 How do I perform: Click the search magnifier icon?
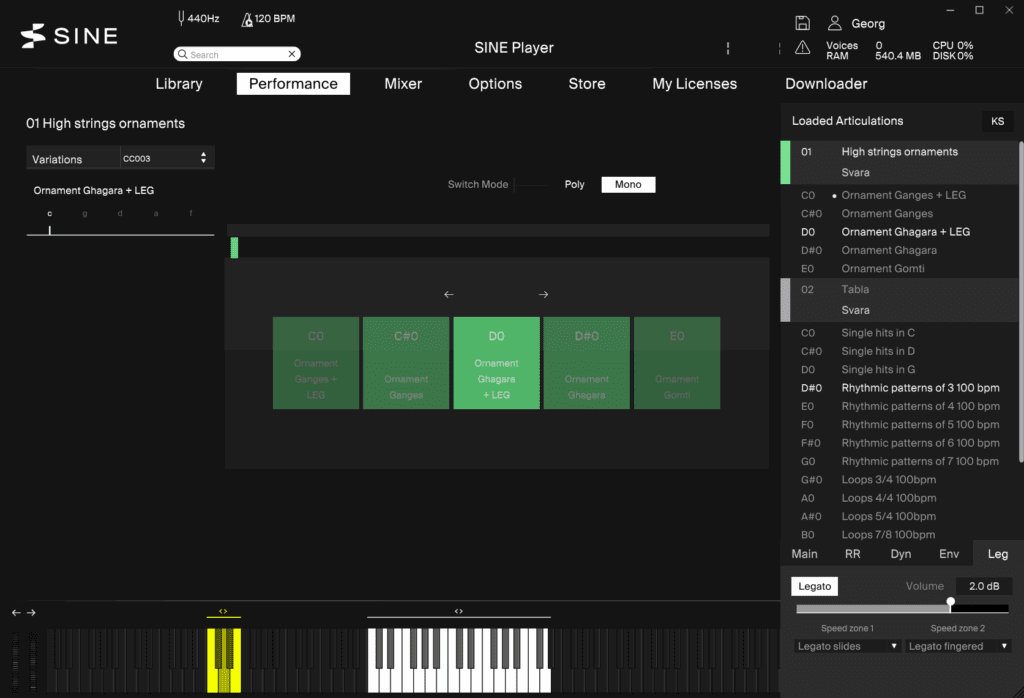point(183,54)
